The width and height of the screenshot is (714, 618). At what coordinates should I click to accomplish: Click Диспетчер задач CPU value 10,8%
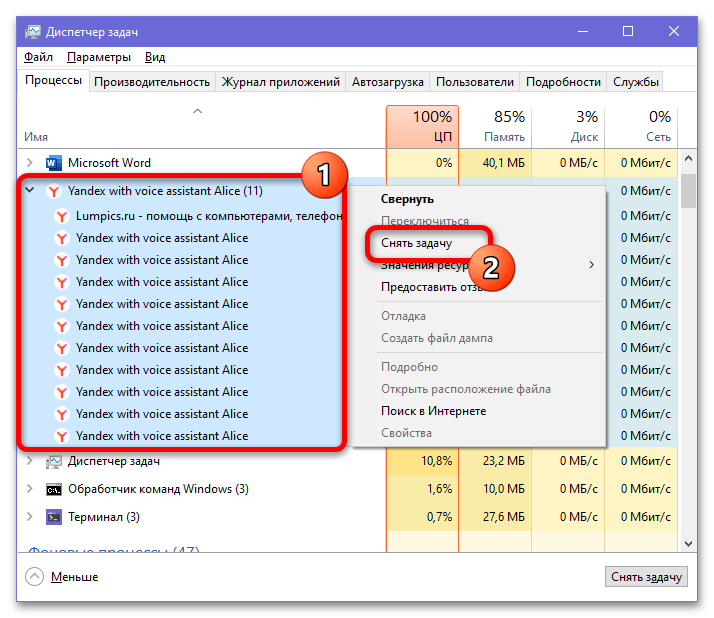(x=436, y=461)
